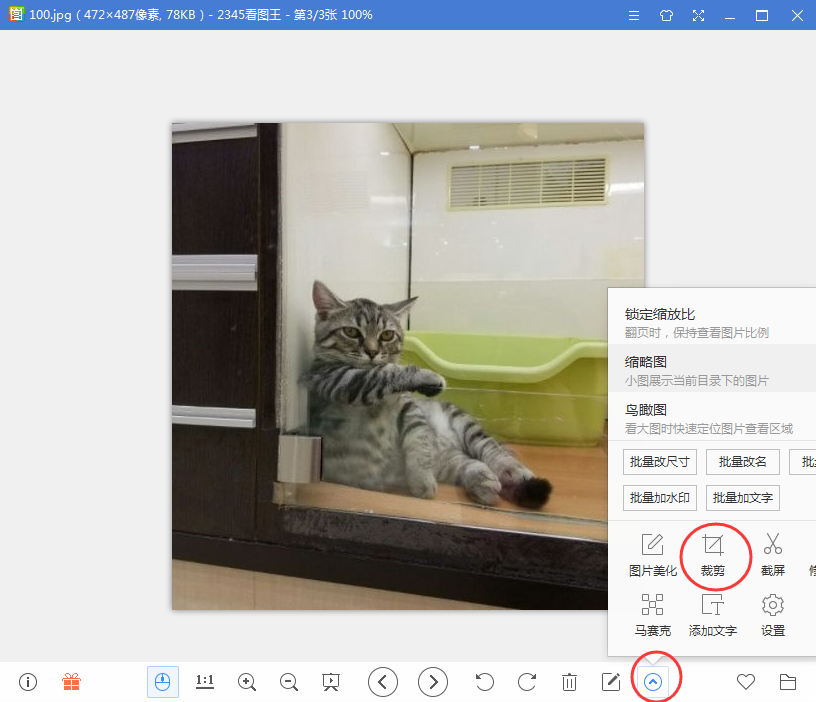Screen dimensions: 816x702
Task: Zoom in on the image
Action: pyautogui.click(x=247, y=682)
